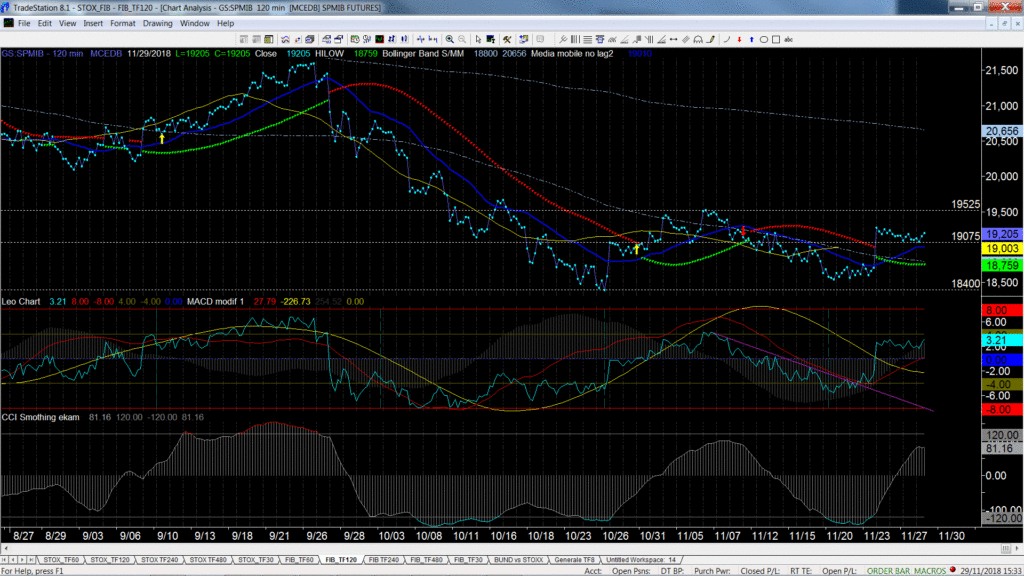Click the TradeStation app icon in menu bar

(x=8, y=23)
